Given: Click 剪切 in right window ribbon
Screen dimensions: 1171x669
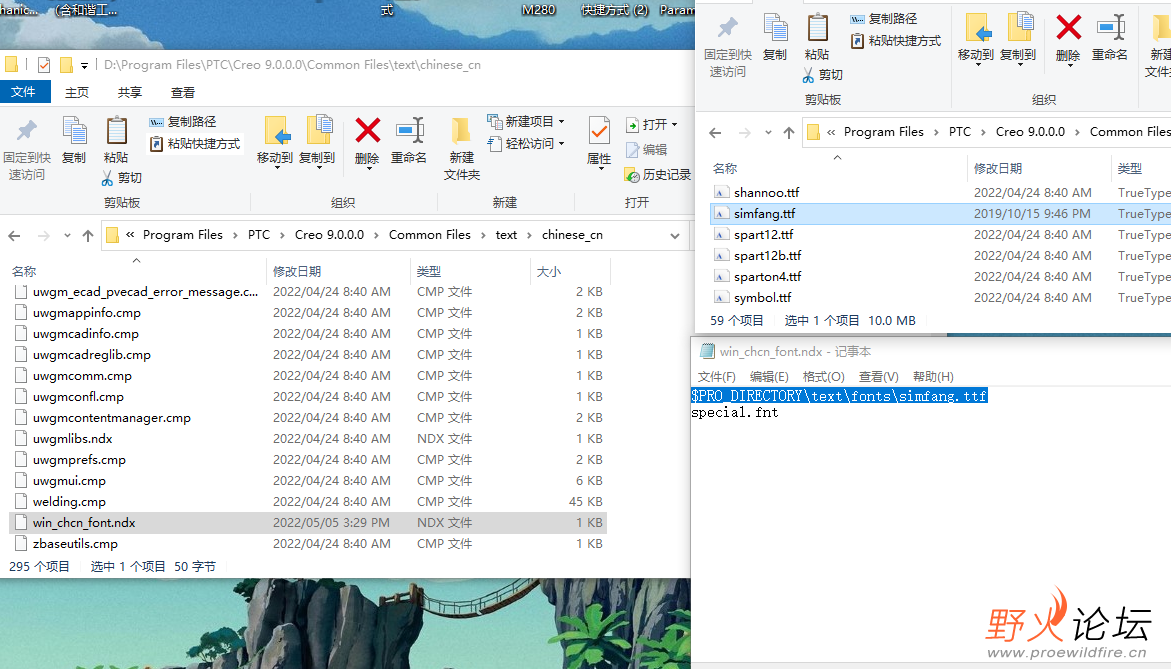Looking at the screenshot, I should (x=823, y=75).
